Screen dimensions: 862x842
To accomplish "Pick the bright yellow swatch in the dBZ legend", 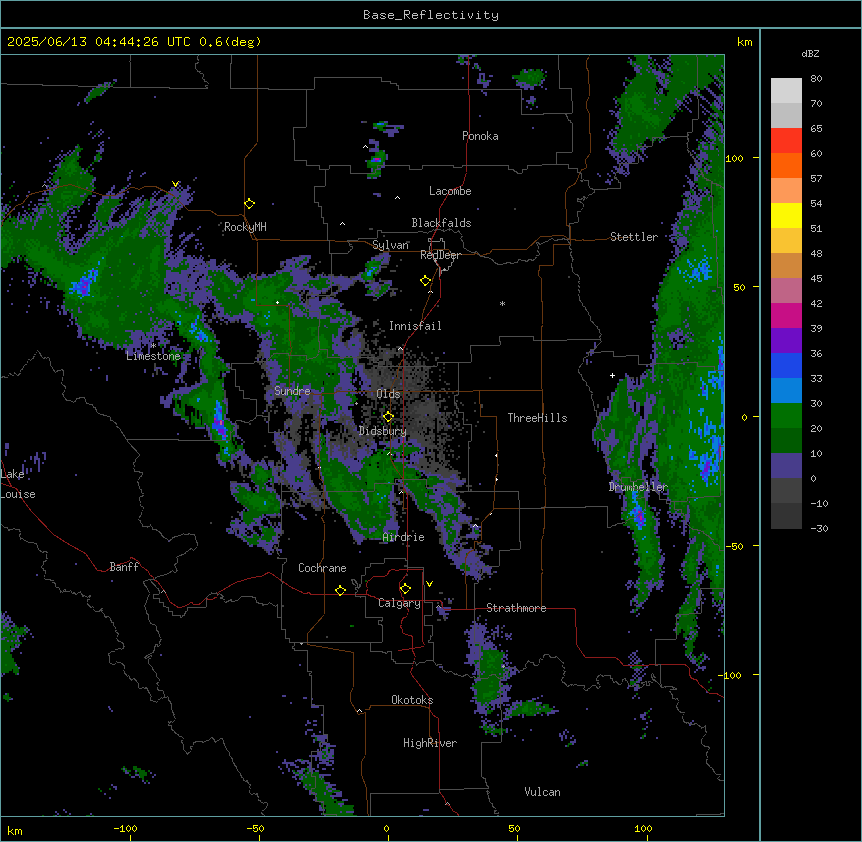I will click(x=786, y=215).
